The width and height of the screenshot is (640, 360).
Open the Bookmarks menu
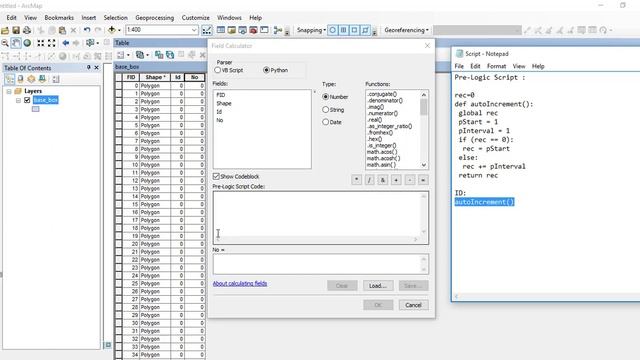point(59,18)
